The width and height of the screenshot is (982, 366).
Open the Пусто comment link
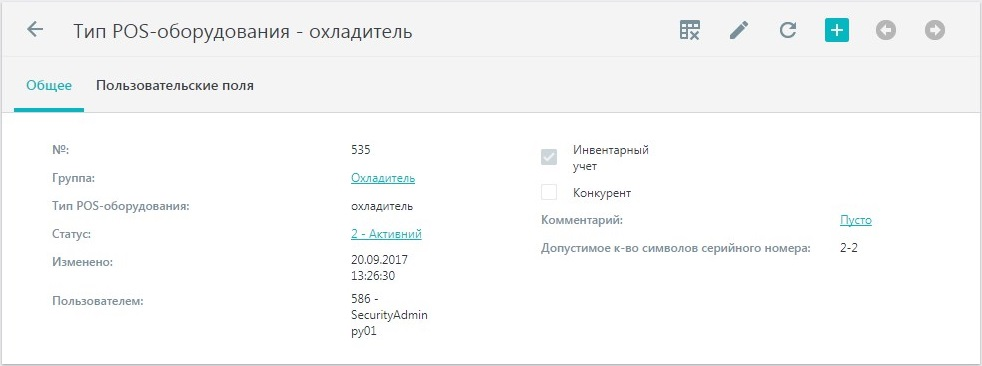(x=855, y=220)
